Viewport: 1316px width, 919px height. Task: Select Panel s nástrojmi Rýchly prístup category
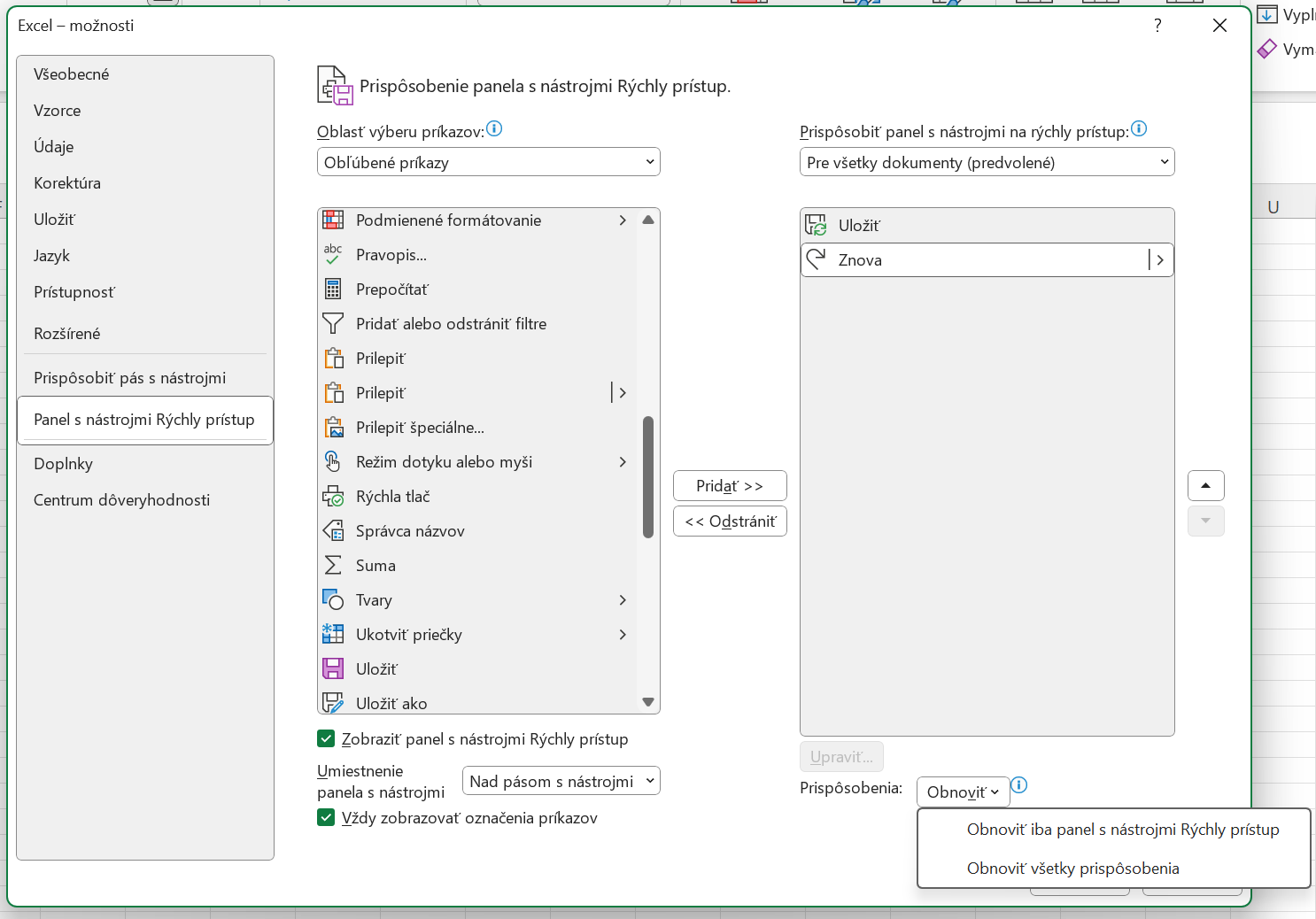pyautogui.click(x=145, y=420)
